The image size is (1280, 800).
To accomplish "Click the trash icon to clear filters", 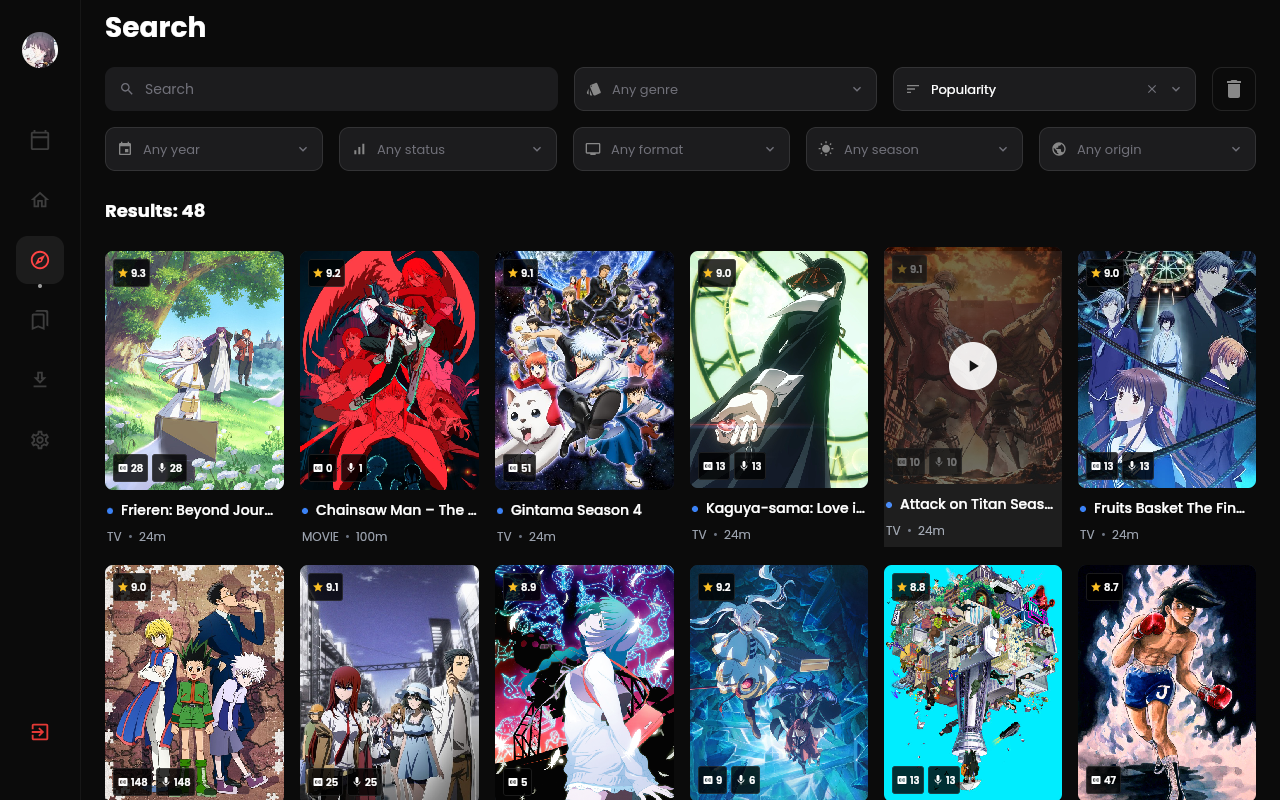I will [1233, 89].
